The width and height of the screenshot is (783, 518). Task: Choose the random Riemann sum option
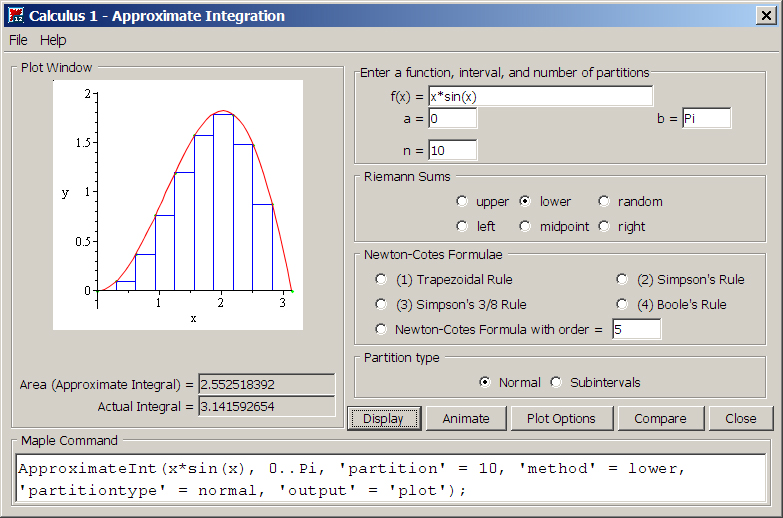point(604,202)
